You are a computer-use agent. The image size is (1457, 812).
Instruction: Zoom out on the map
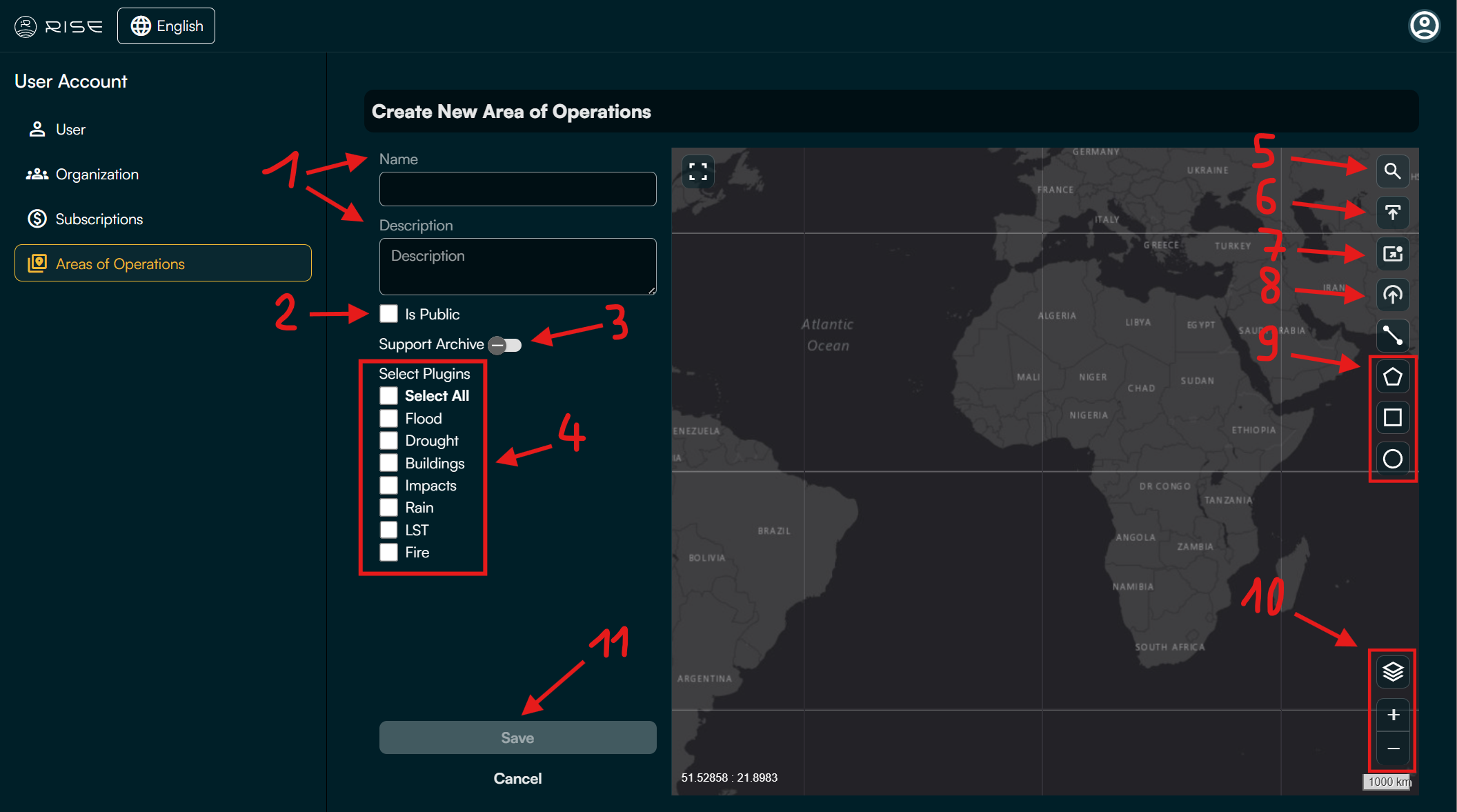pos(1393,749)
